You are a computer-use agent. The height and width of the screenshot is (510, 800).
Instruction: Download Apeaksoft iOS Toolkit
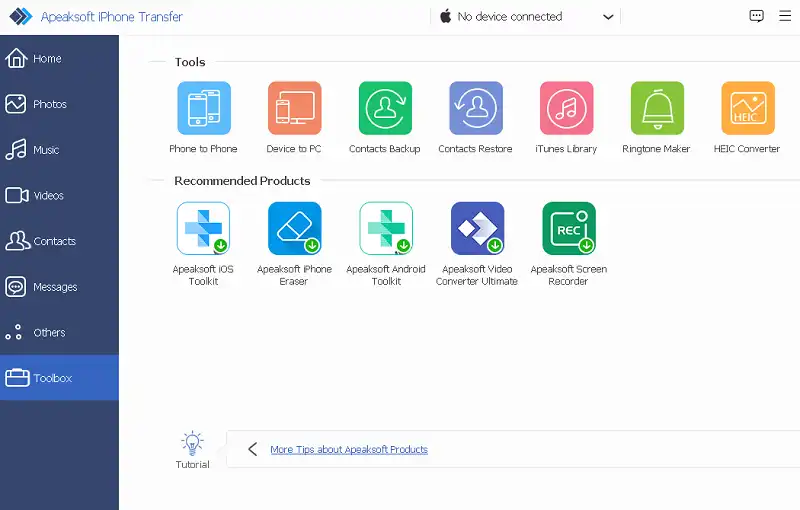(x=204, y=229)
